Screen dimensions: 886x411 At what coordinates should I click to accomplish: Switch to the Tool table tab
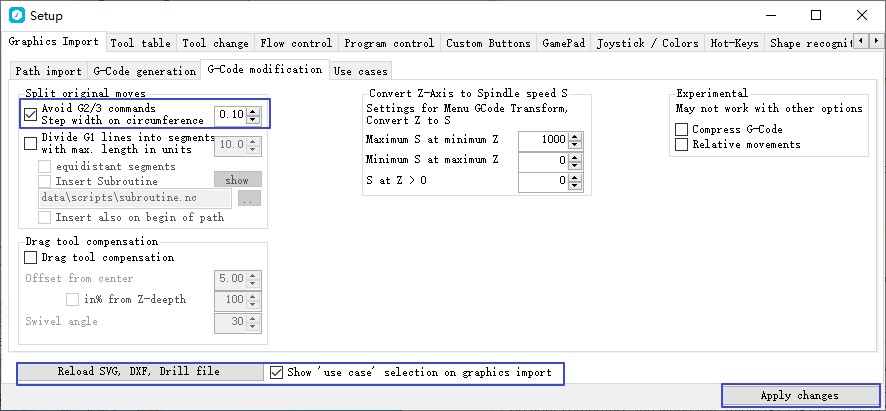(140, 43)
